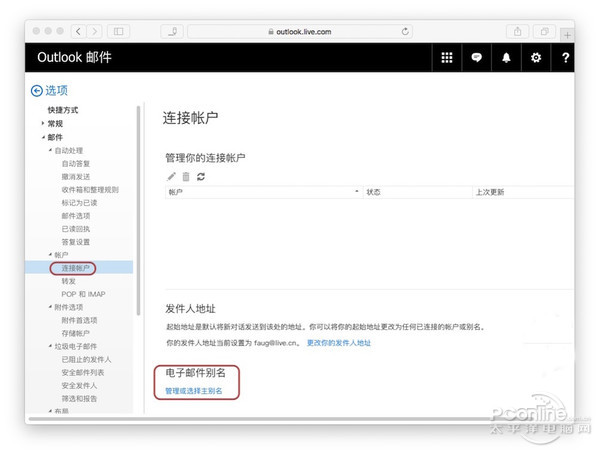The image size is (600, 454).
Task: Collapse the 附件选项 group
Action: pyautogui.click(x=50, y=307)
